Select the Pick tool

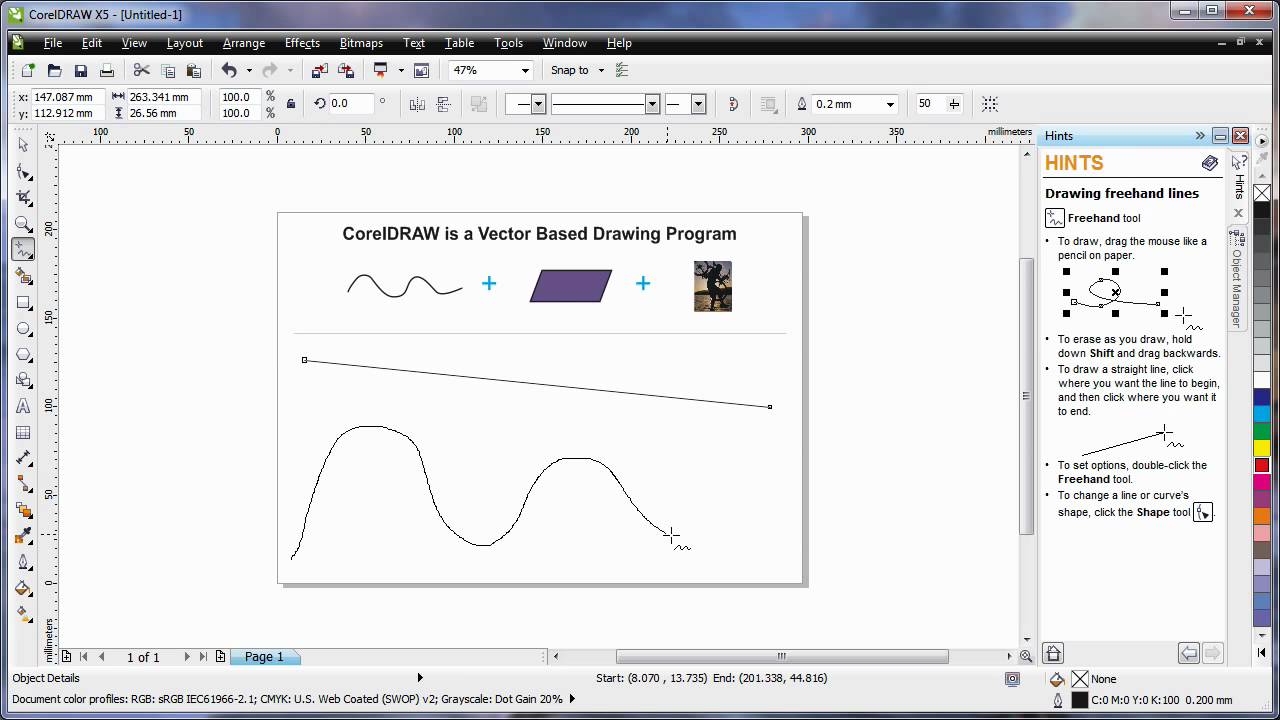tap(25, 145)
